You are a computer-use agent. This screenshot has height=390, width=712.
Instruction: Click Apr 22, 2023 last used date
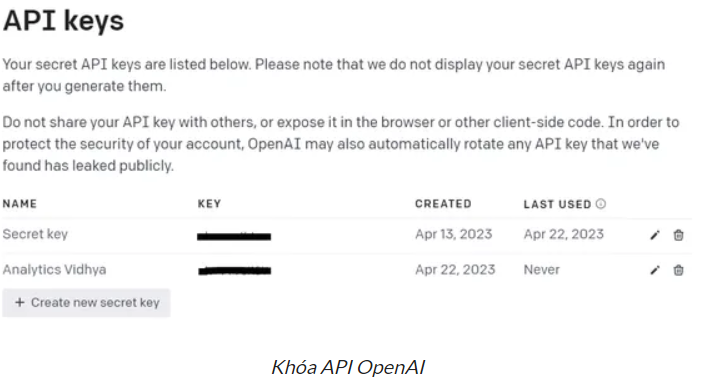click(x=564, y=234)
